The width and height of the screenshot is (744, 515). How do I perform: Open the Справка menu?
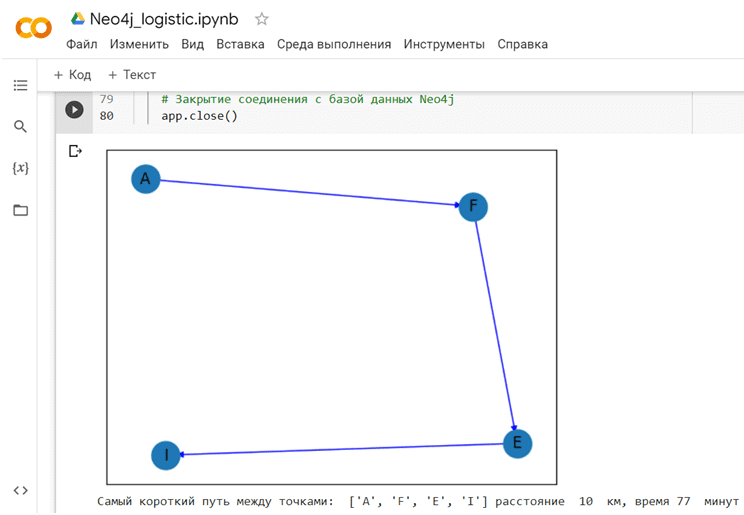522,44
